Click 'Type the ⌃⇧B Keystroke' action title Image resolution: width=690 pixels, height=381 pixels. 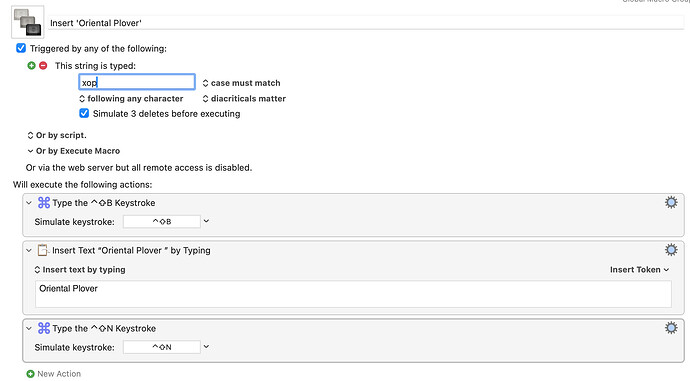click(104, 203)
